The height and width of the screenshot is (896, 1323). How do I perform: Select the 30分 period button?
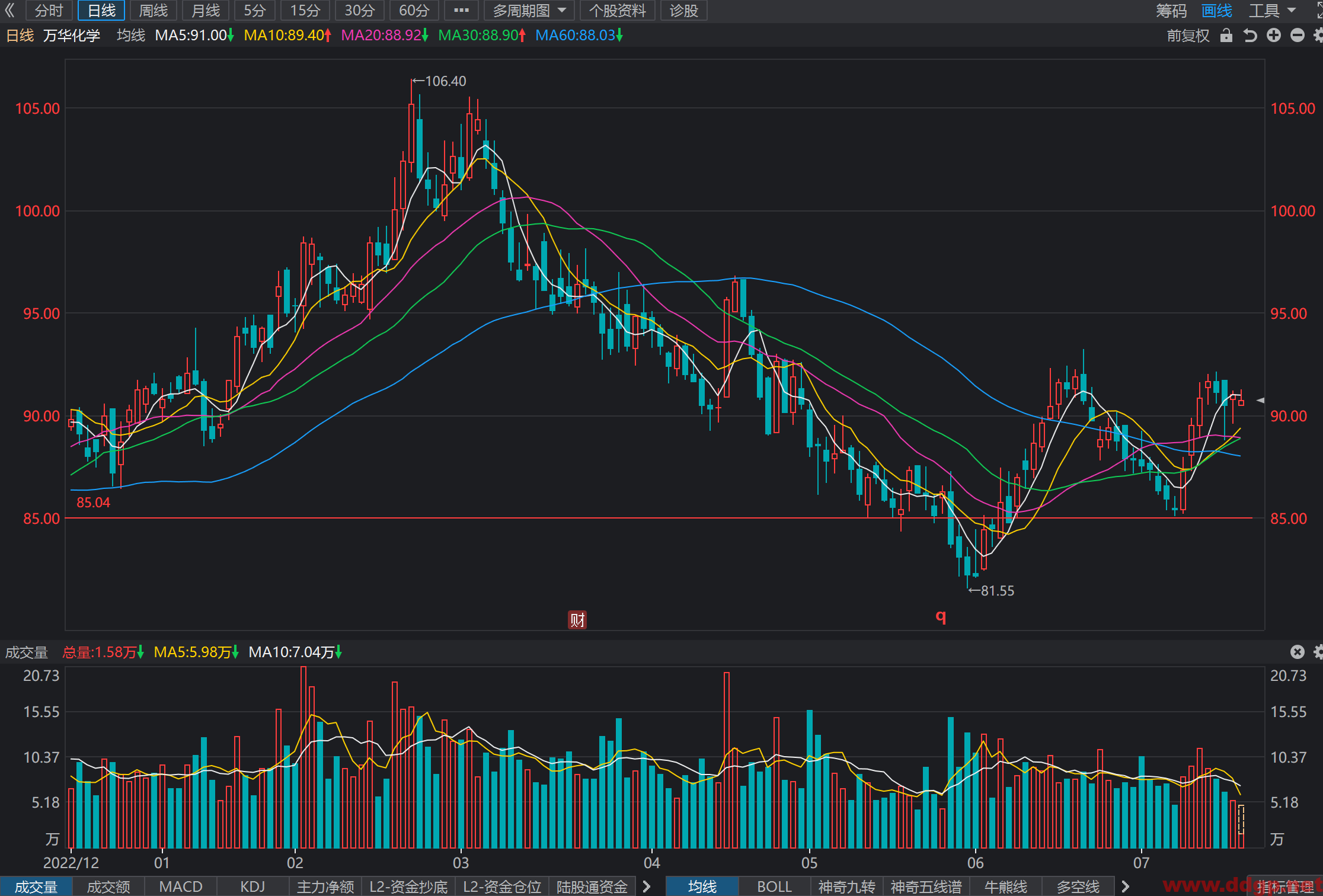pos(360,10)
